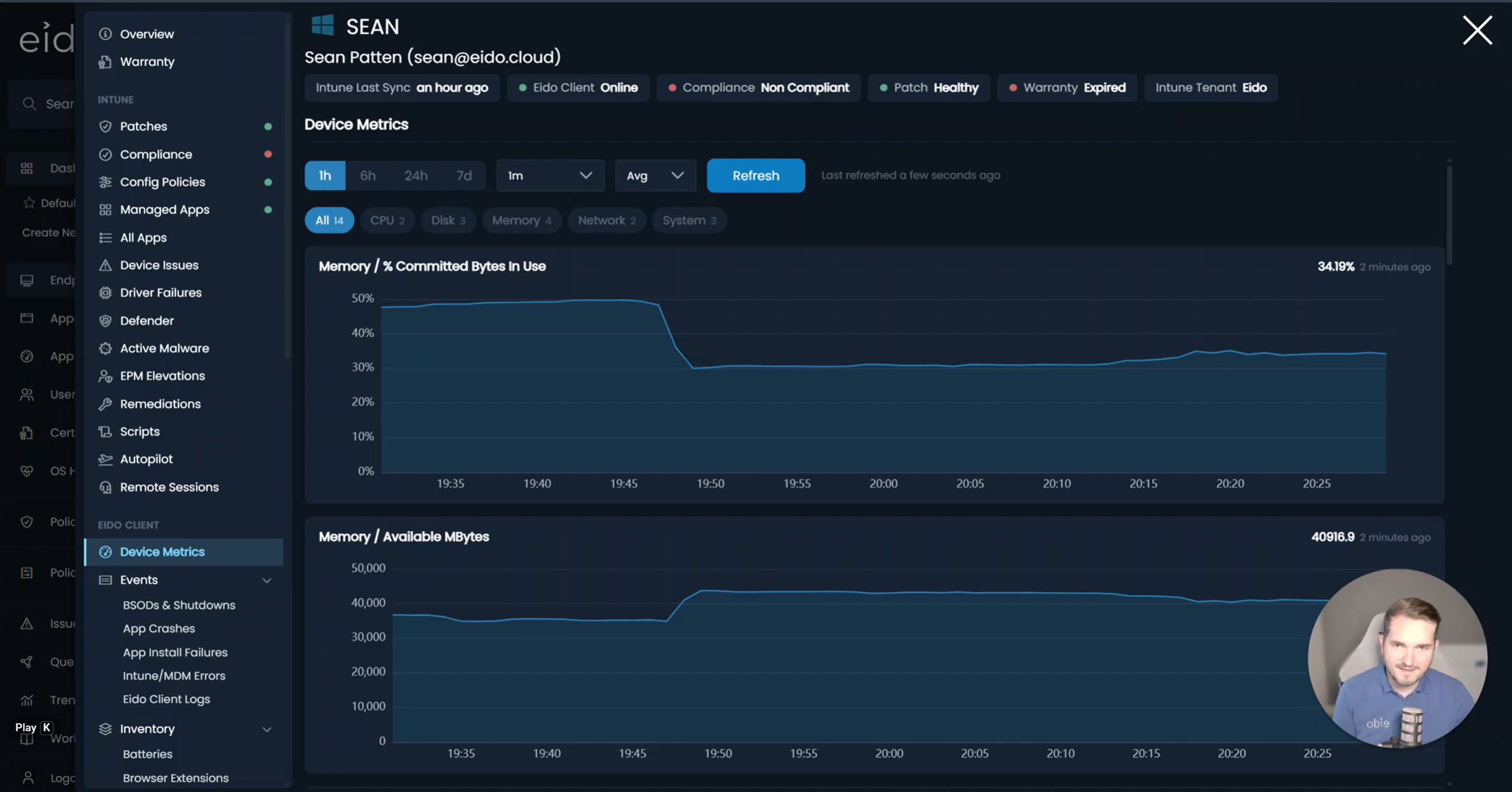Click the Warranty icon in sidebar
The height and width of the screenshot is (792, 1512).
coord(105,62)
